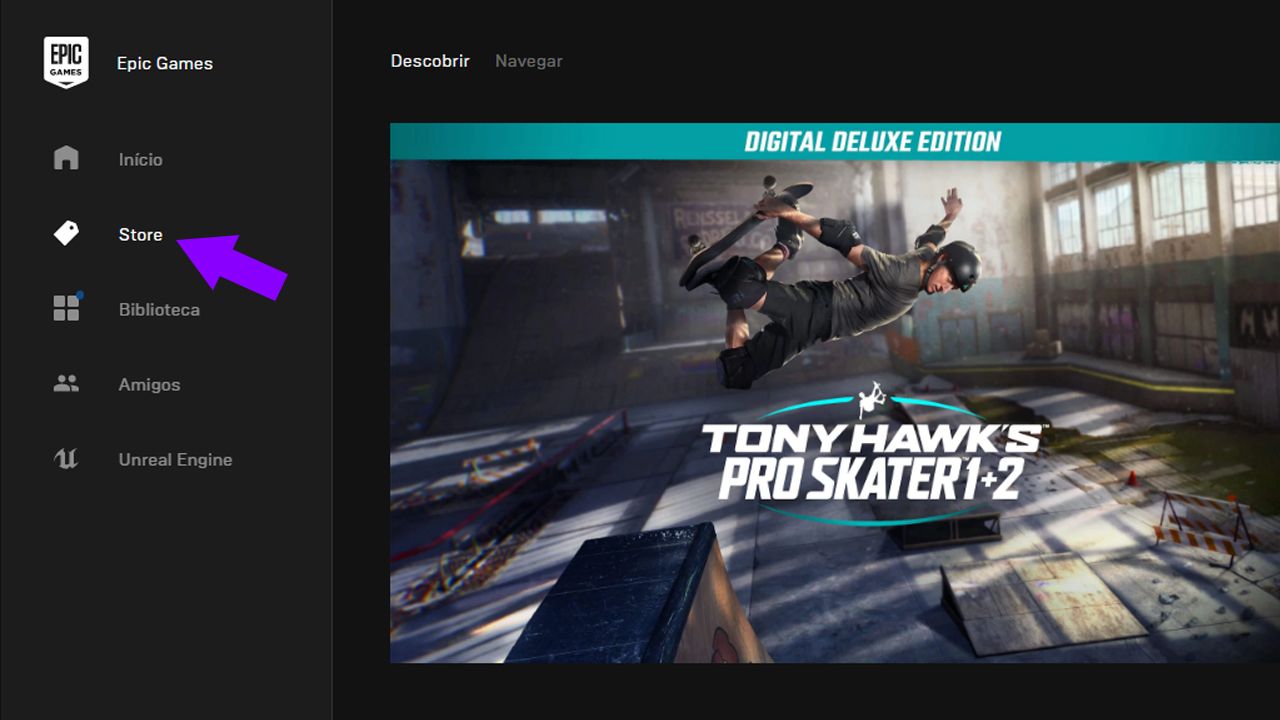This screenshot has height=720, width=1280.
Task: Click the Epic Games shield logo
Action: tap(66, 62)
